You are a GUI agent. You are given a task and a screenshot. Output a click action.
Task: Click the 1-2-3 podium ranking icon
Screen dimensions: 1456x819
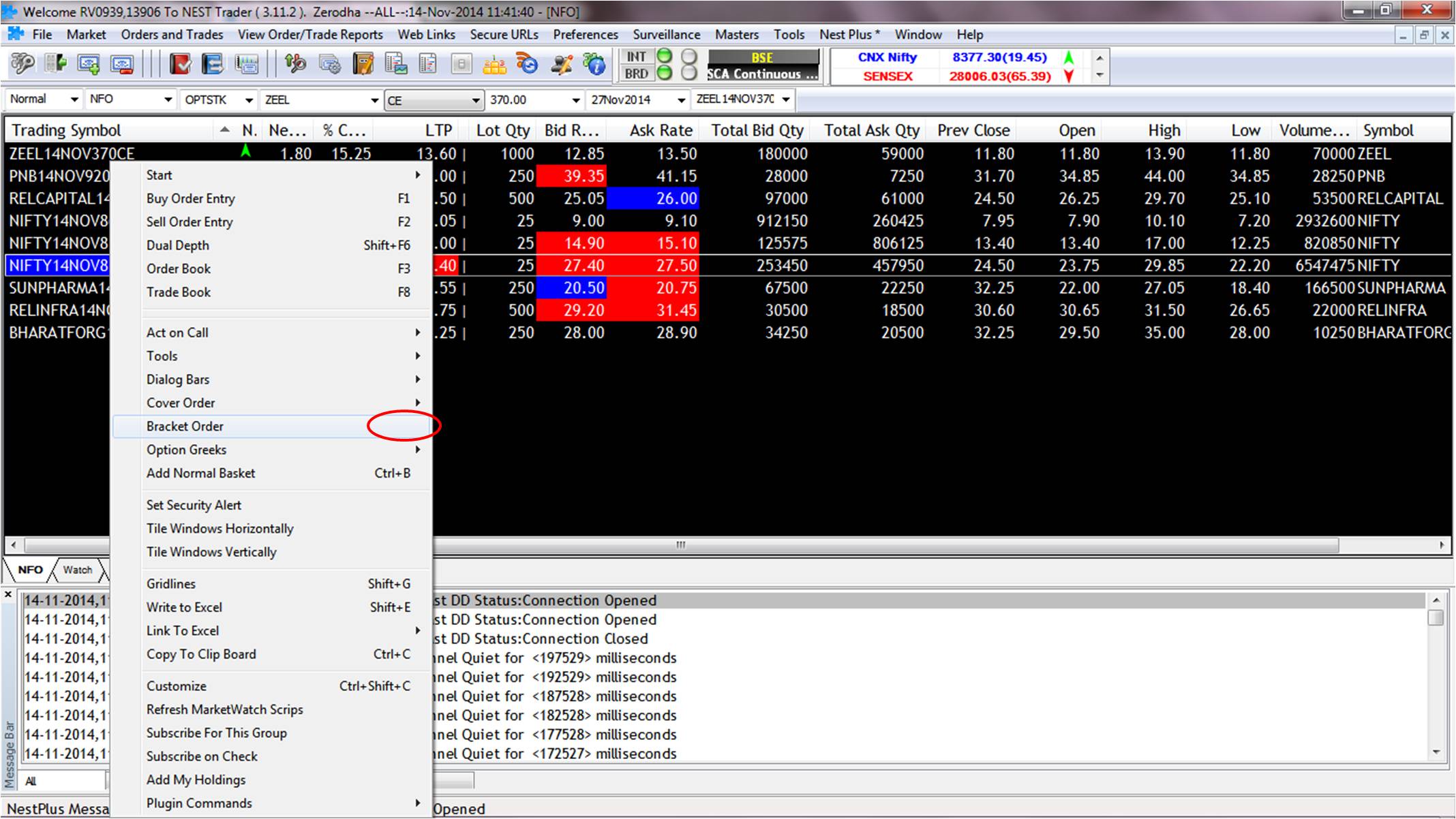[494, 65]
